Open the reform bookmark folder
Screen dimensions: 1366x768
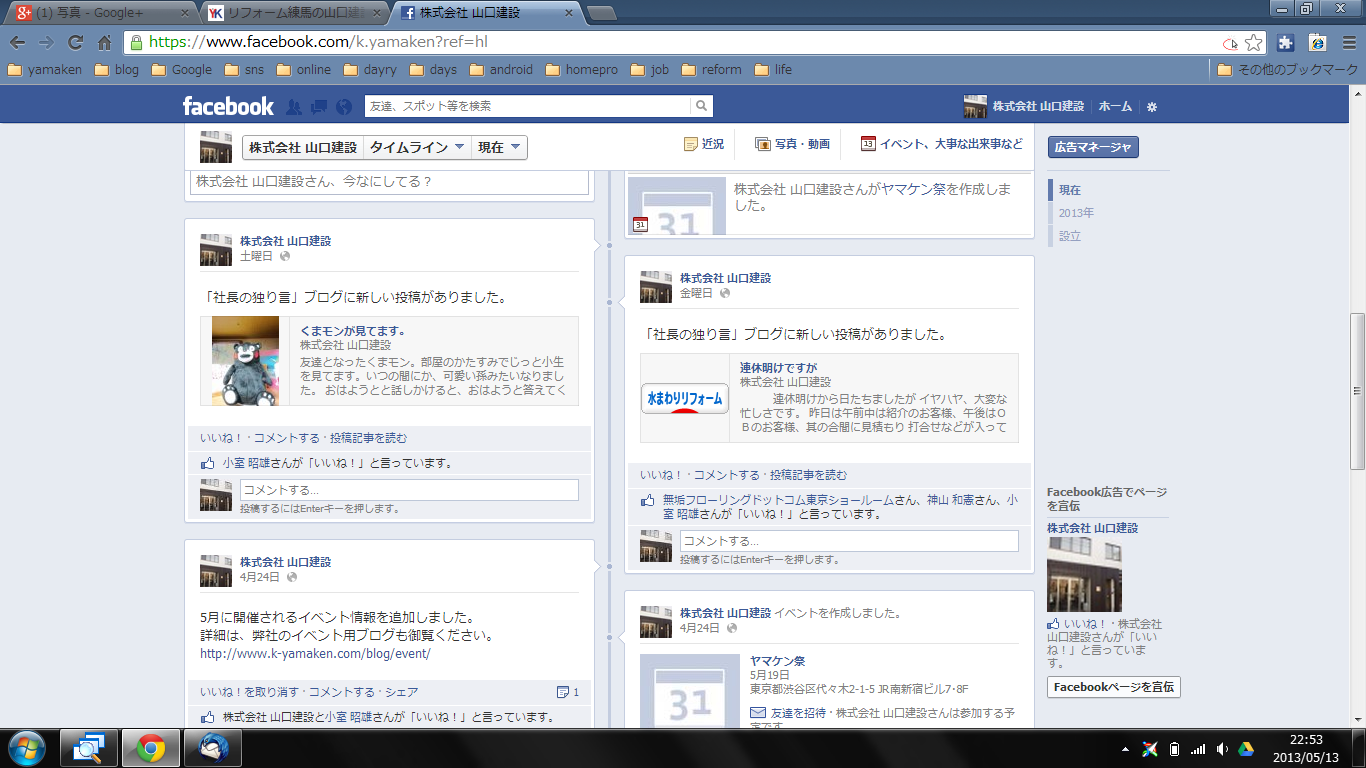711,70
